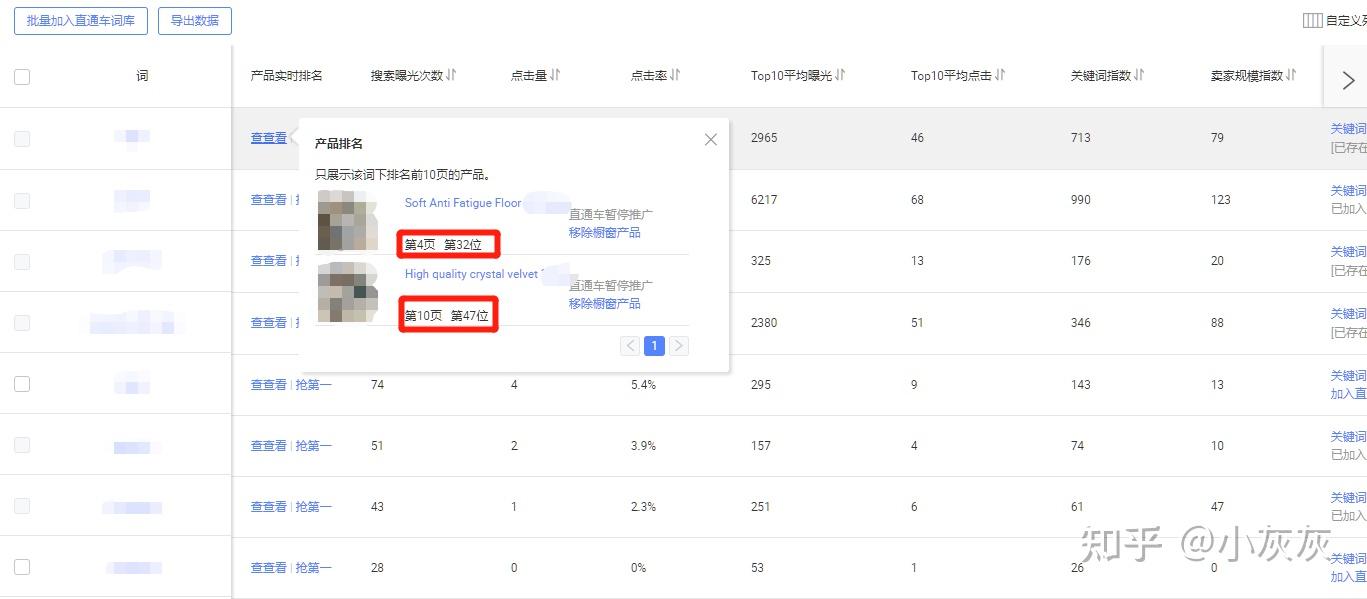Go to previous page in popup pagination
1367x599 pixels.
(x=630, y=346)
